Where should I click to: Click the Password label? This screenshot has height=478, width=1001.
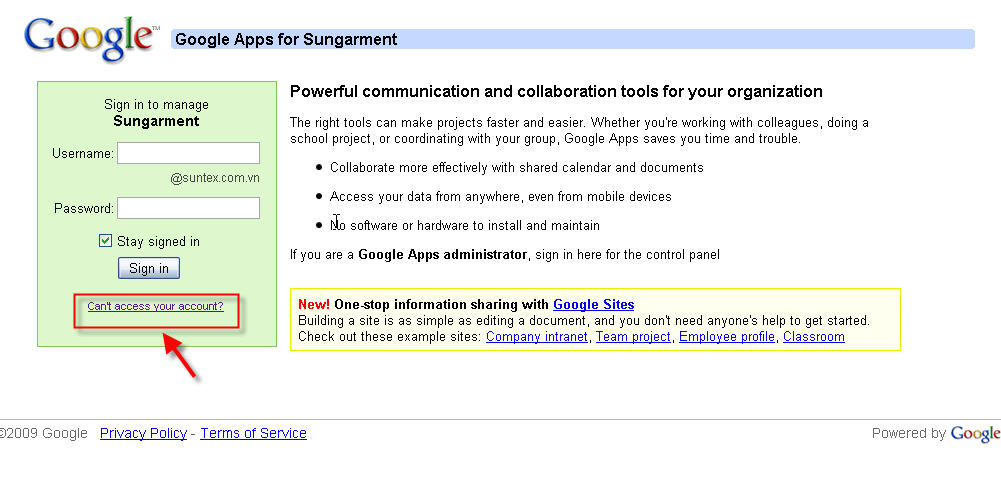[84, 209]
